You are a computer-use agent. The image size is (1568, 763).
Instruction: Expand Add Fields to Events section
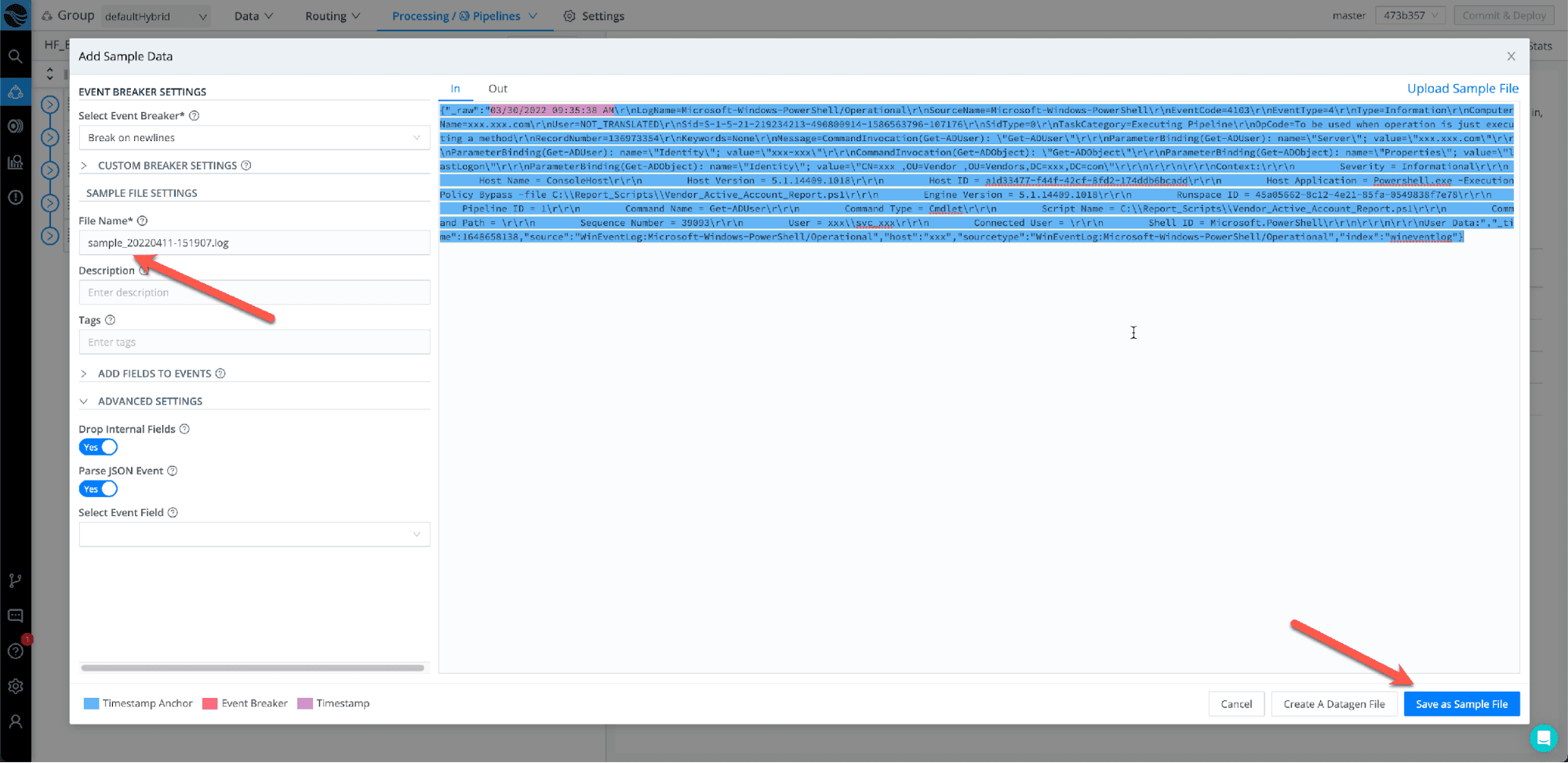(154, 374)
